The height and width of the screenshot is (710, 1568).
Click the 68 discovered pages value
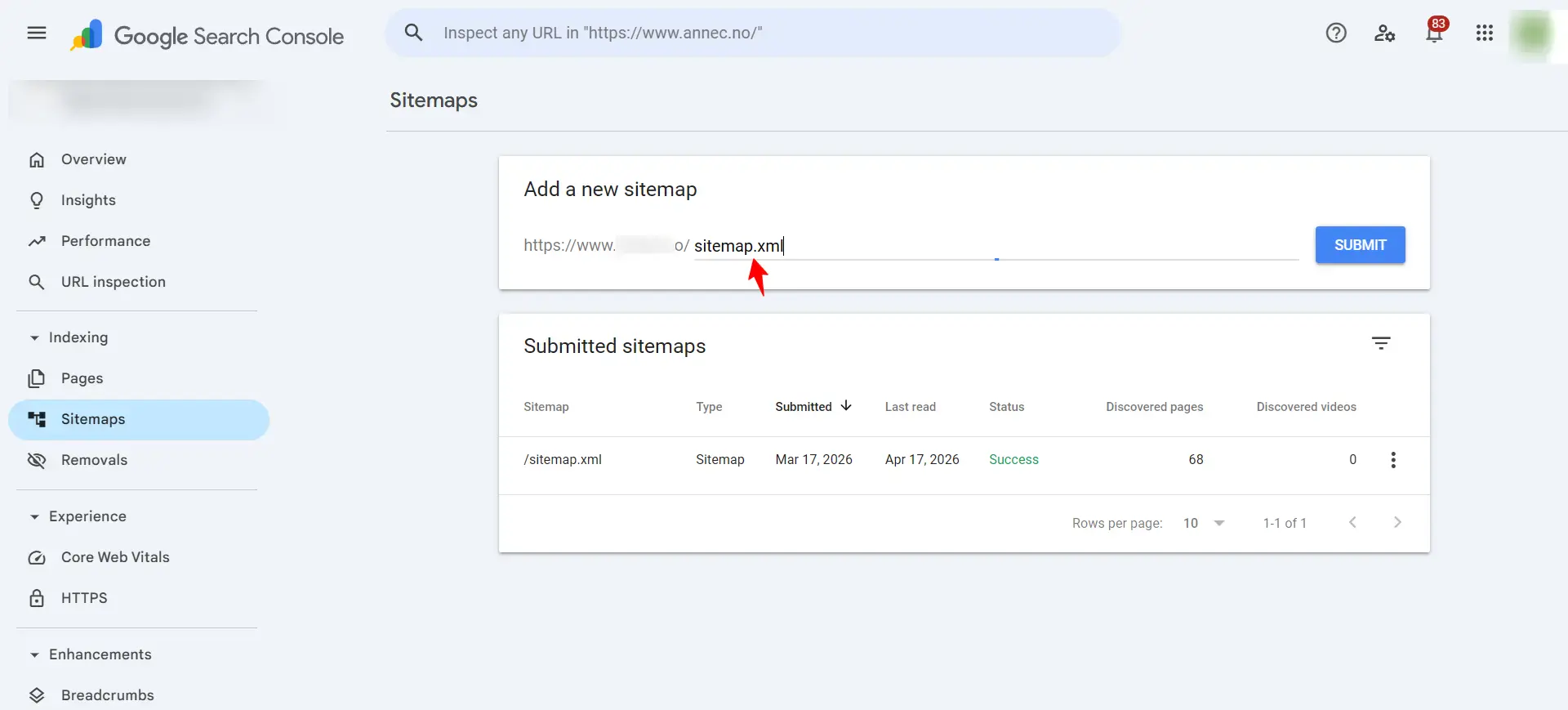point(1196,459)
